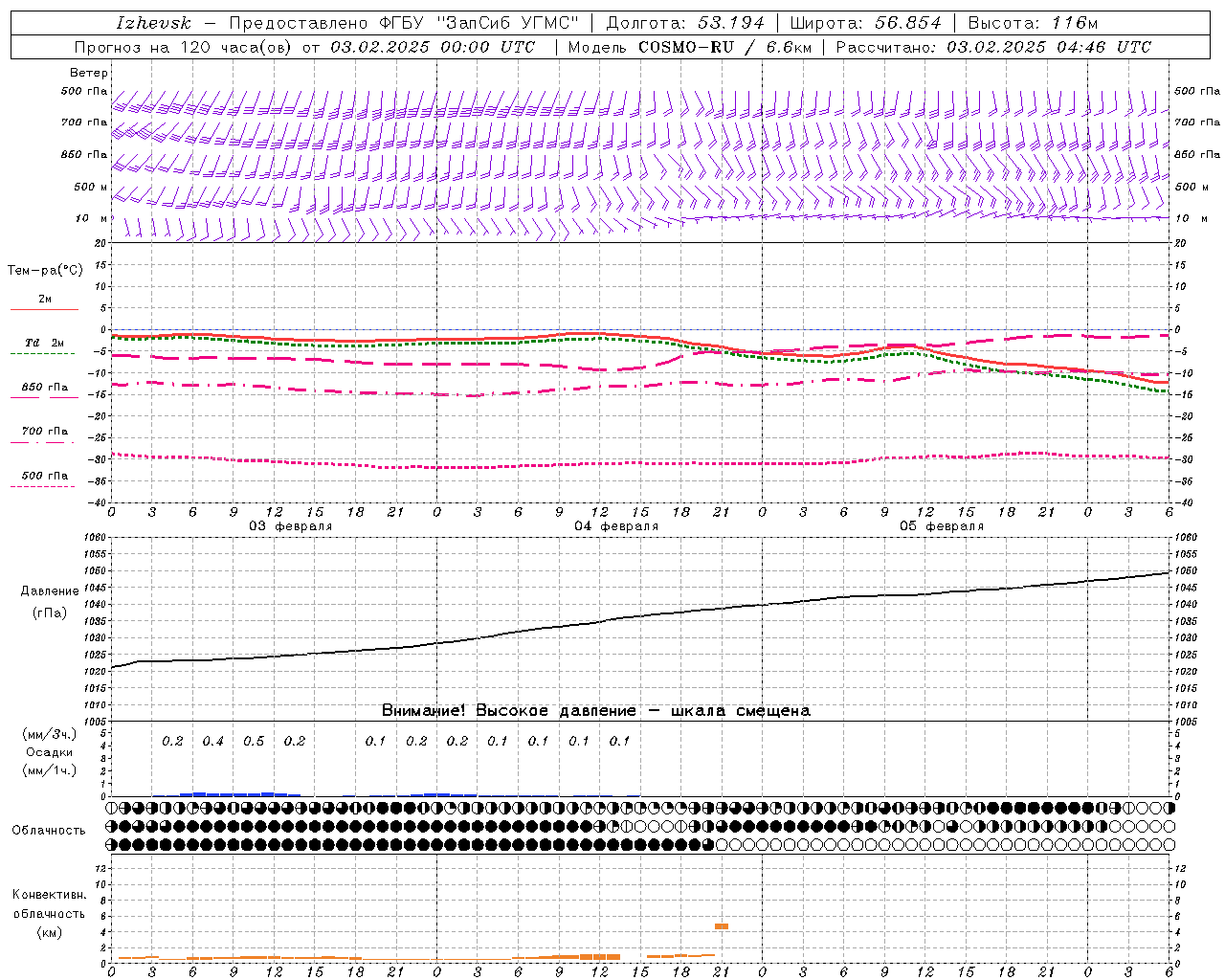Click the warning Внимание! Высокое давление — шкала смещена
1225x980 pixels.
tap(595, 711)
